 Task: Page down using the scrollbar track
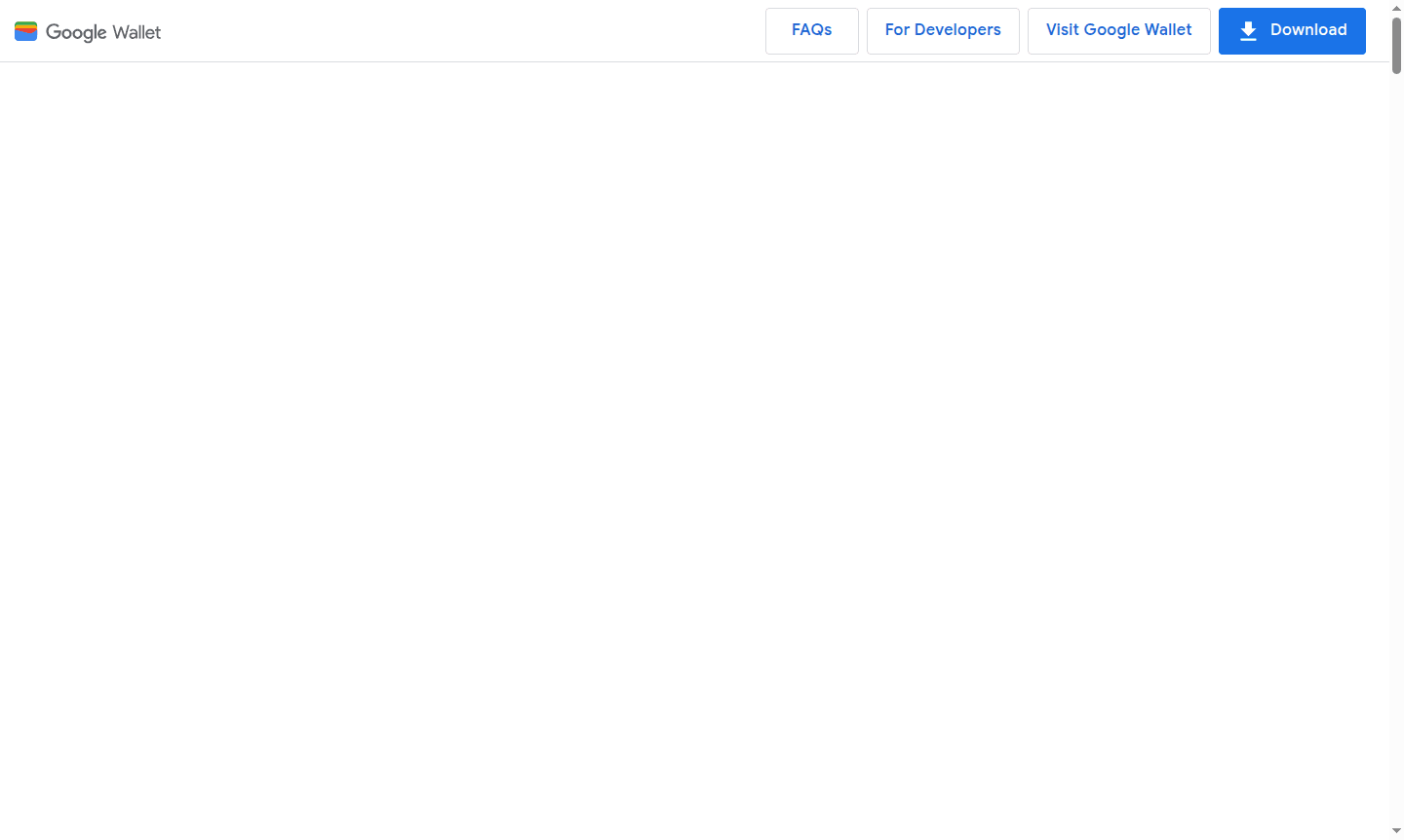(1396, 439)
